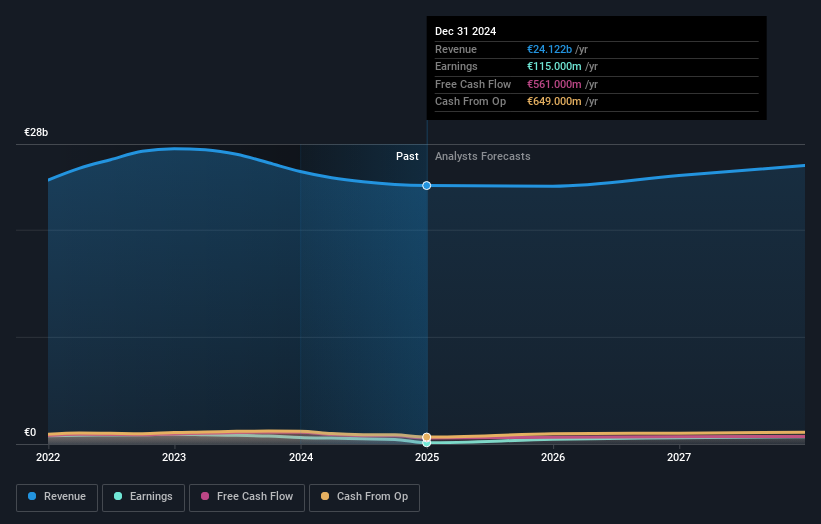Image resolution: width=821 pixels, height=524 pixels.
Task: Click the 2027 x-axis label
Action: click(679, 457)
